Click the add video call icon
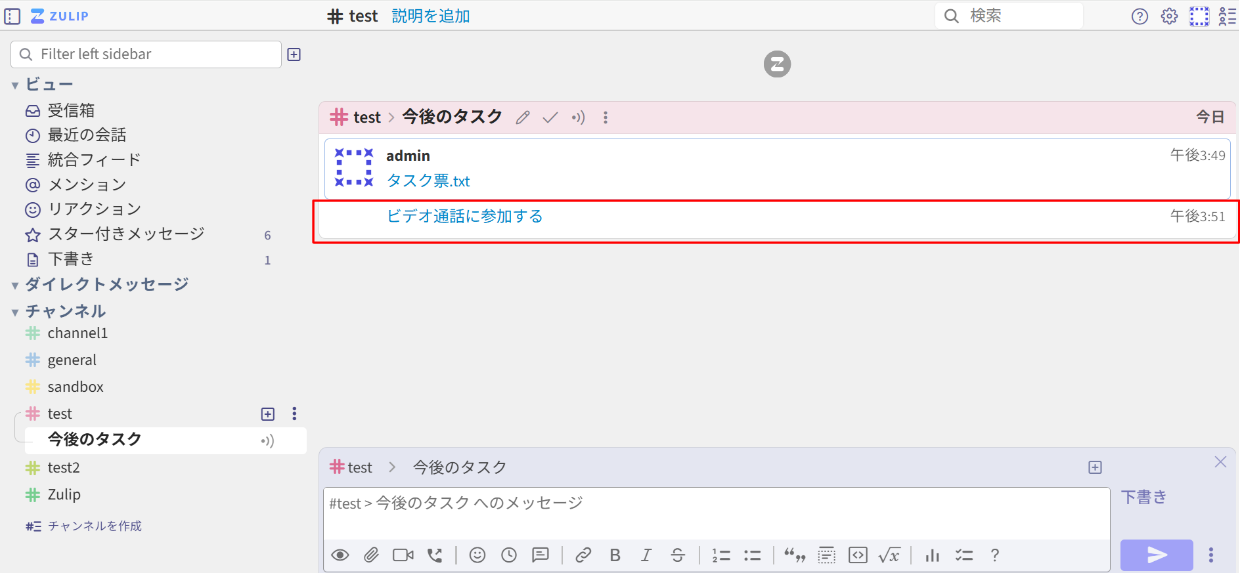Image resolution: width=1240 pixels, height=573 pixels. [403, 555]
